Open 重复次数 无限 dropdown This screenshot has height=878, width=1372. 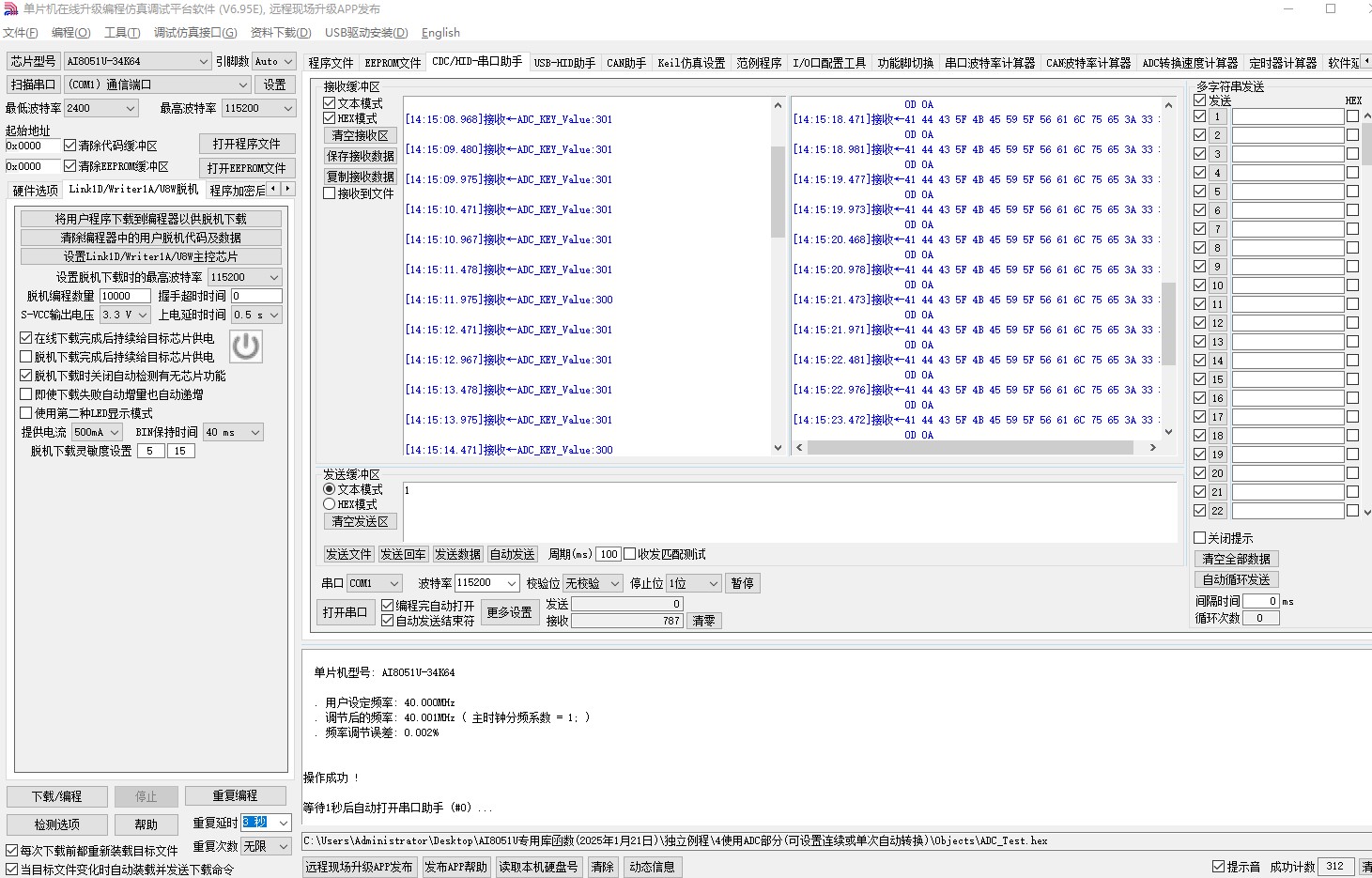(266, 846)
